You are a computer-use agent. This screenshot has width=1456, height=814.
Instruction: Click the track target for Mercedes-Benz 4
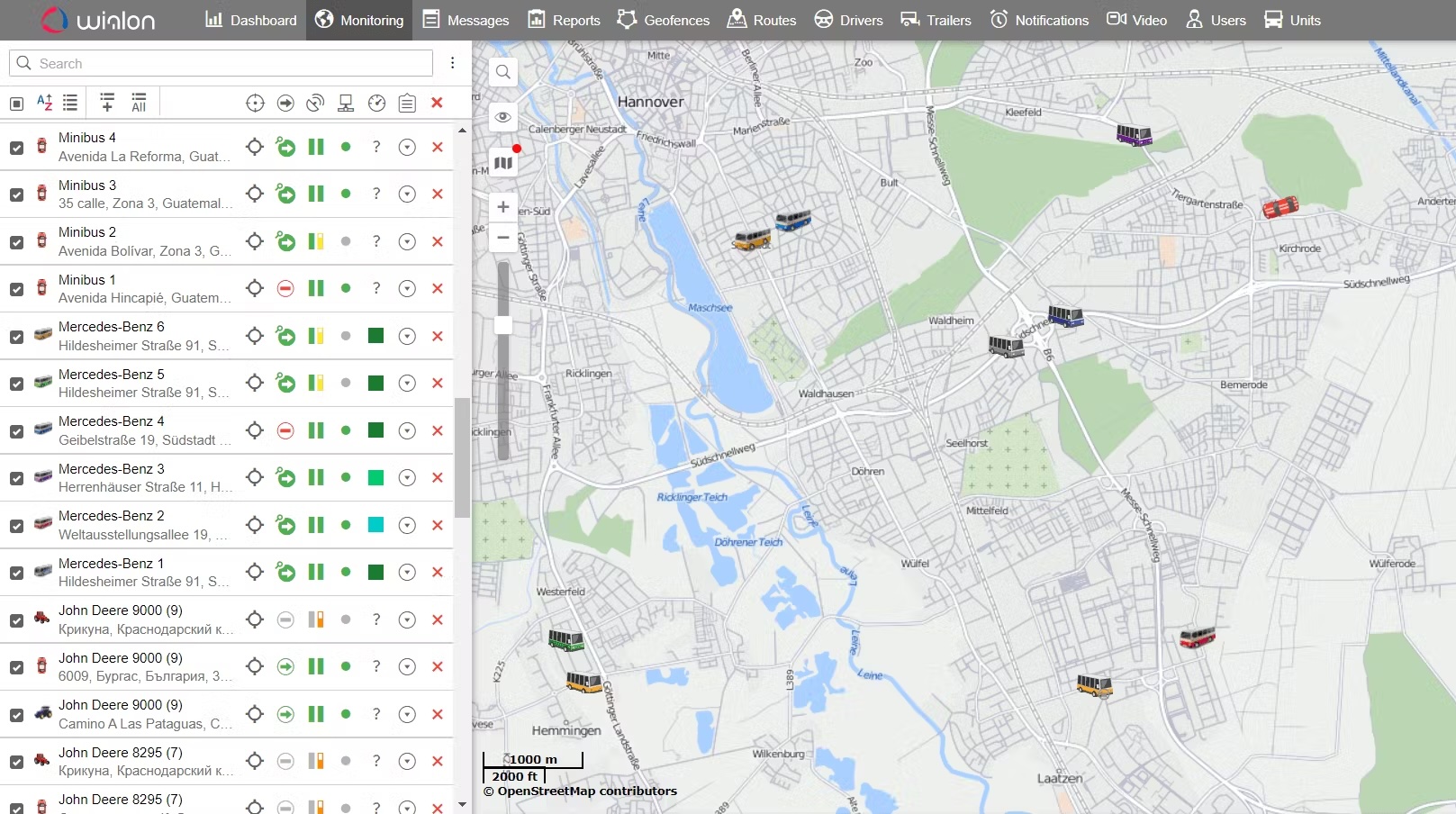[255, 430]
